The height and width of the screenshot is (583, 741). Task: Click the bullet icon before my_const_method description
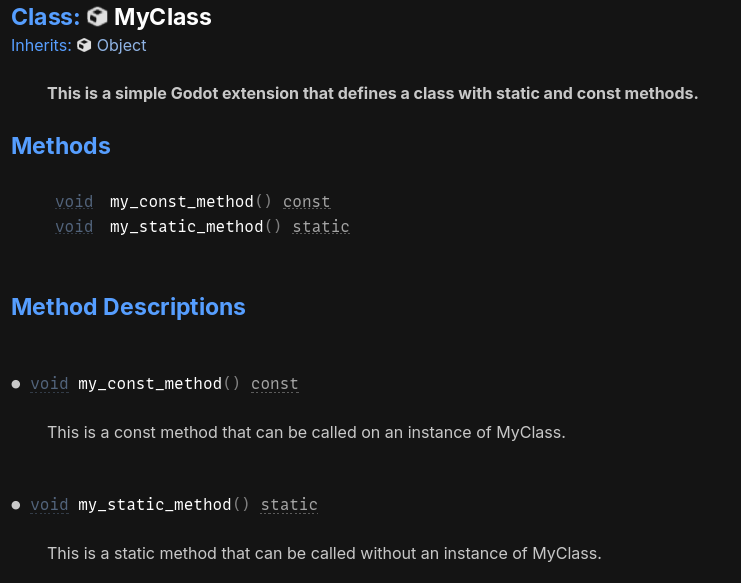point(16,384)
